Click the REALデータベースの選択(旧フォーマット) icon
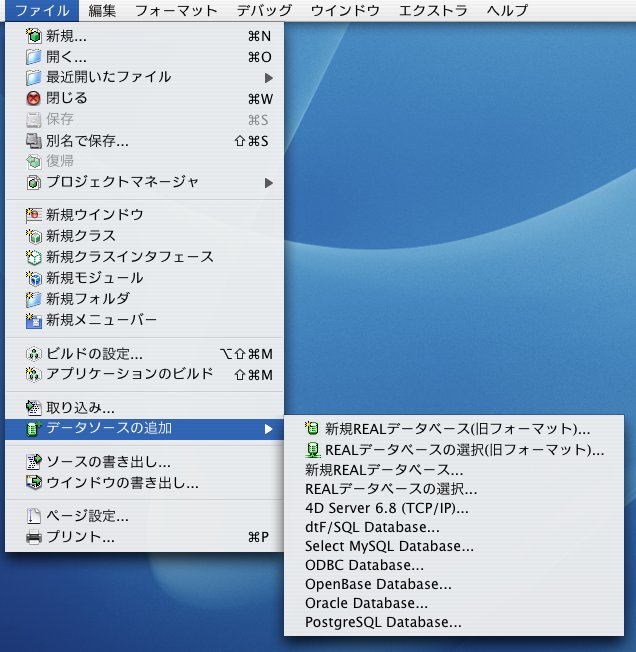This screenshot has width=636, height=652. pos(313,449)
